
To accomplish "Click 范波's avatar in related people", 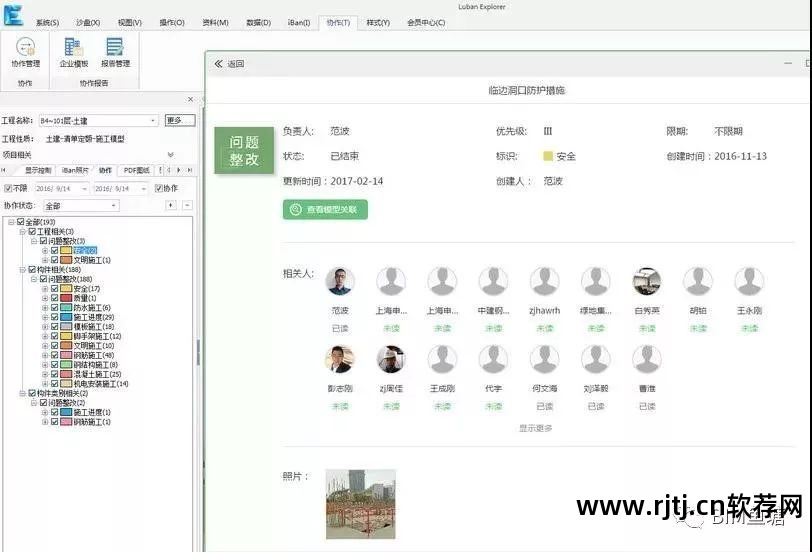I will coord(340,281).
